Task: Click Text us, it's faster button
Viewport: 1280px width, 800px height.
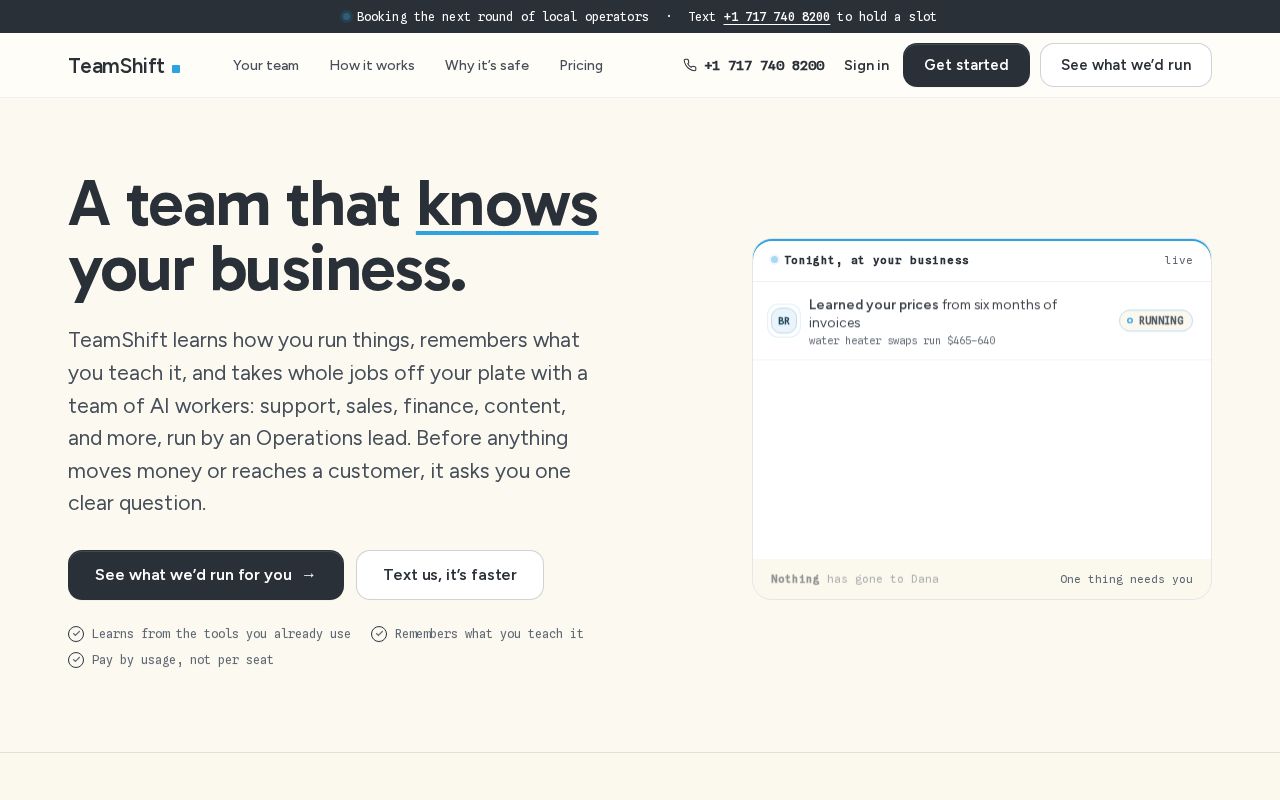Action: pyautogui.click(x=450, y=575)
